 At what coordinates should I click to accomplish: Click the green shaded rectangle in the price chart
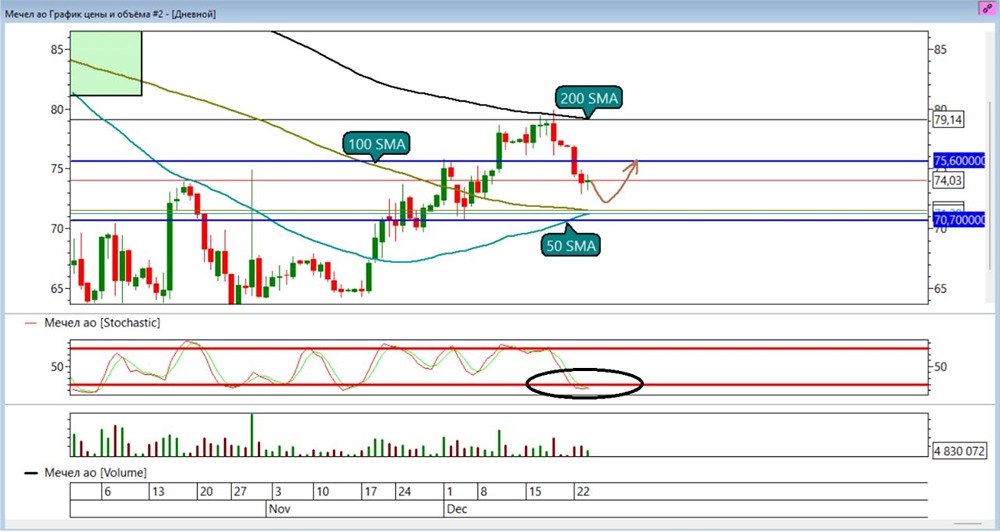click(x=106, y=64)
